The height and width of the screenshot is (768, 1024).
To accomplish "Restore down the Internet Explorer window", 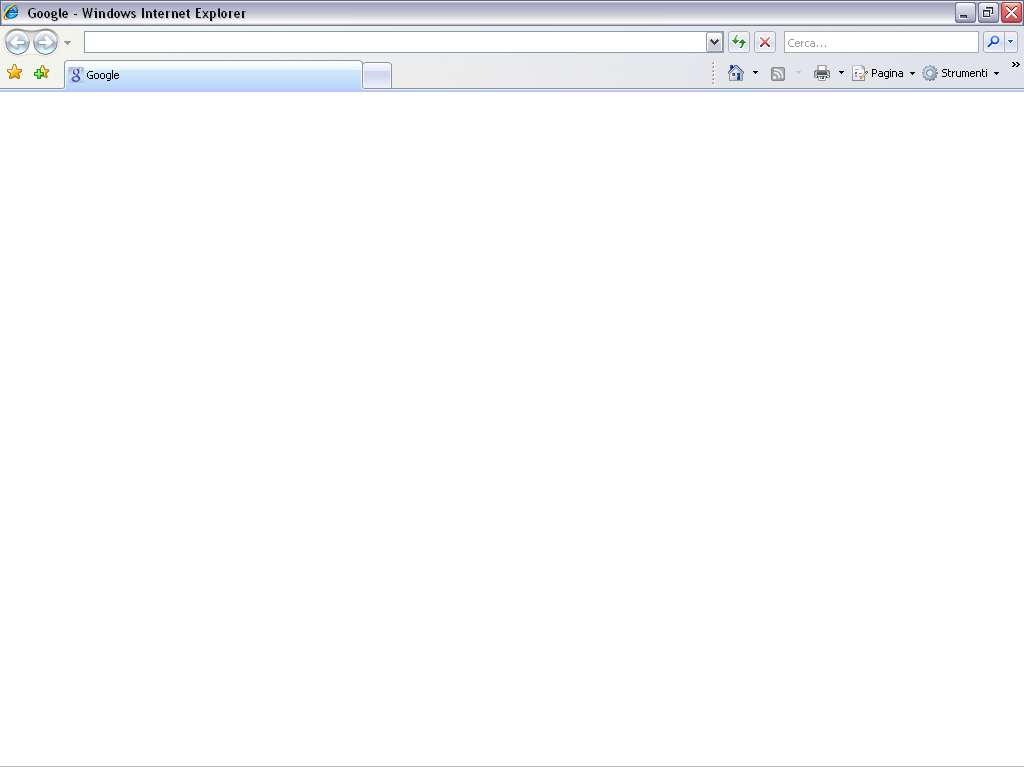I will click(988, 12).
